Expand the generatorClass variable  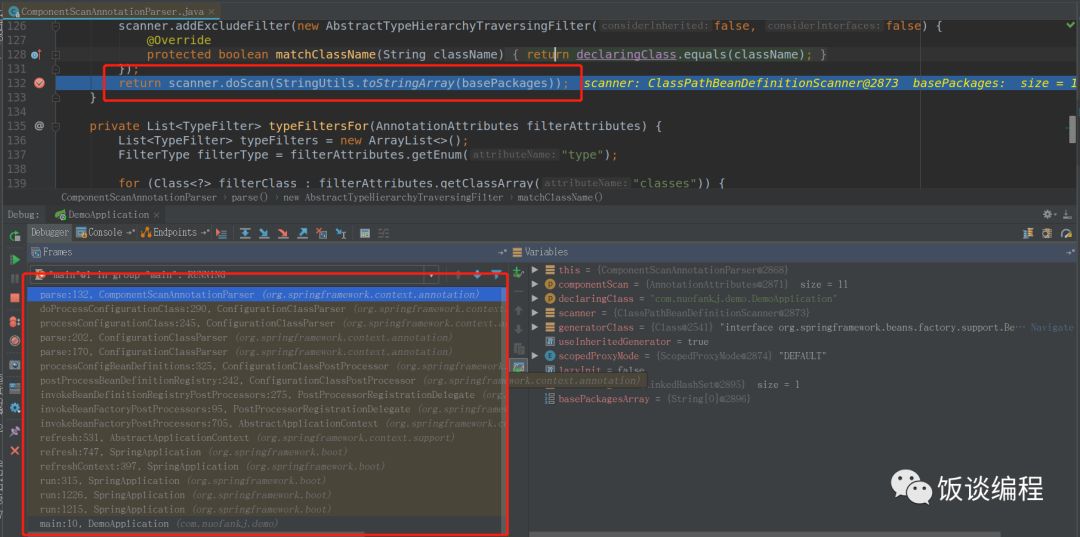[x=535, y=328]
